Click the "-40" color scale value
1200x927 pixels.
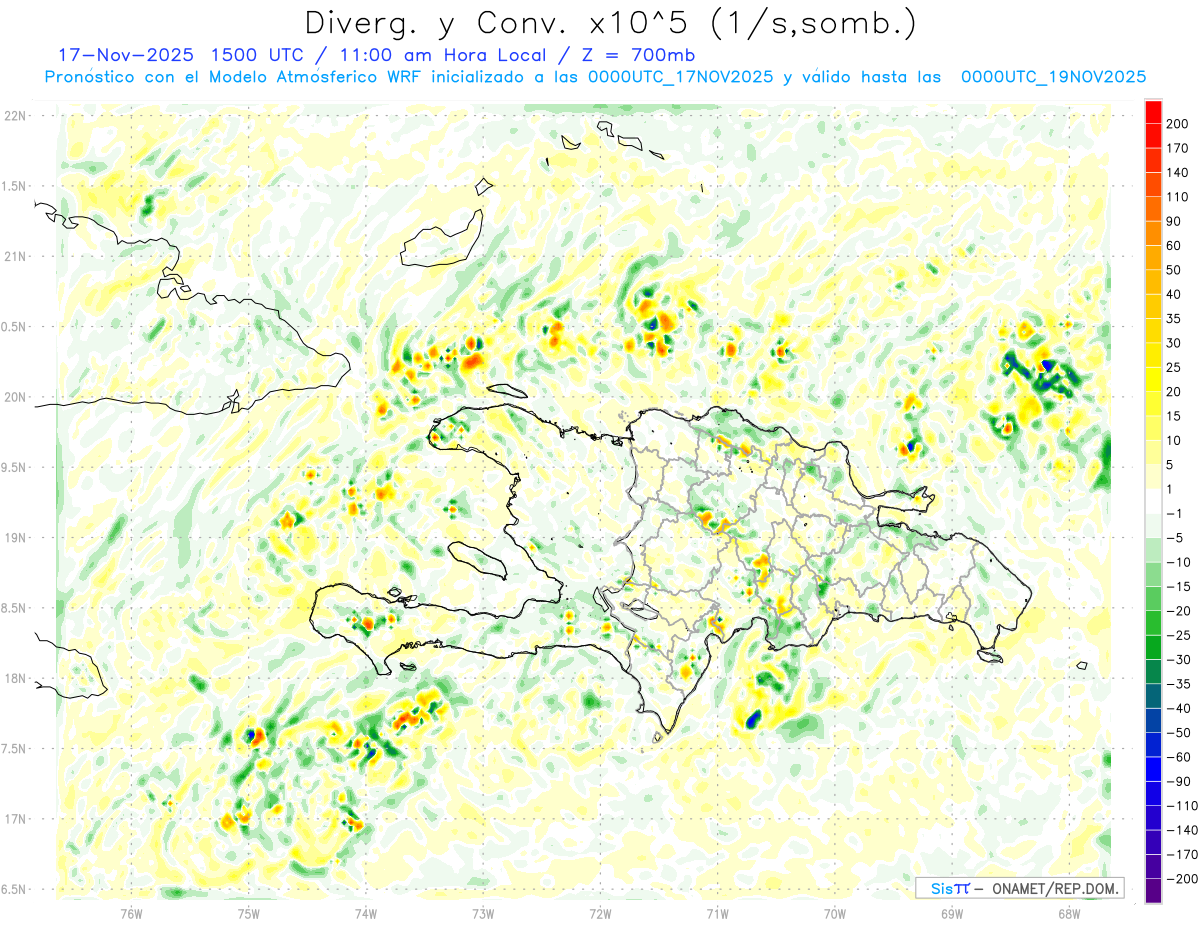[1180, 708]
